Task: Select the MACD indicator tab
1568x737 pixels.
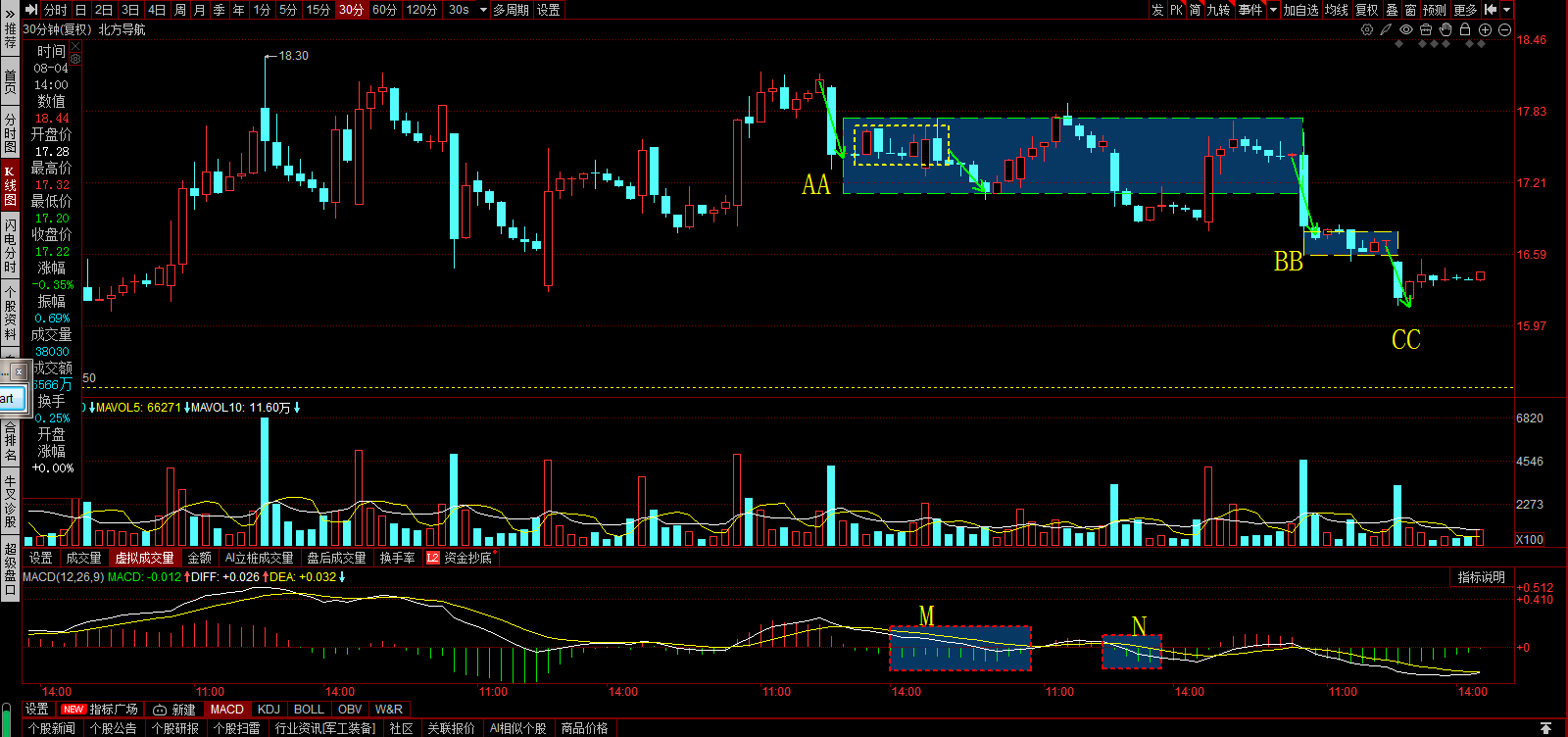Action: pyautogui.click(x=226, y=709)
